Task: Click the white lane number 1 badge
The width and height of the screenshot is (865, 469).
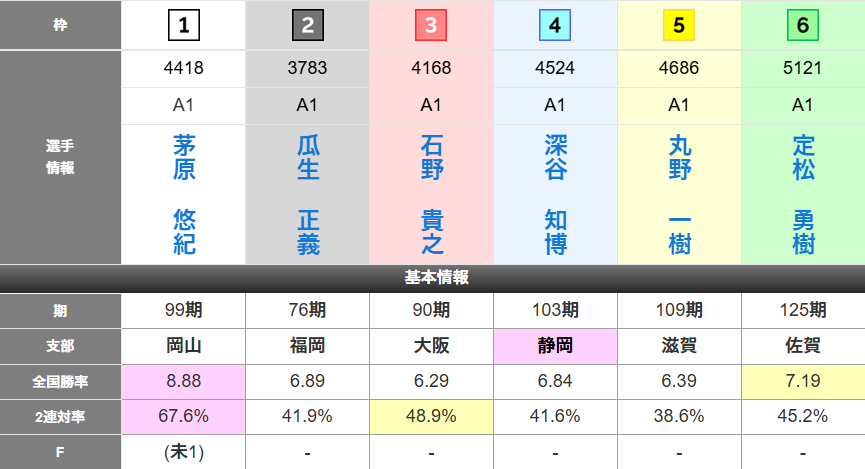Action: [183, 26]
